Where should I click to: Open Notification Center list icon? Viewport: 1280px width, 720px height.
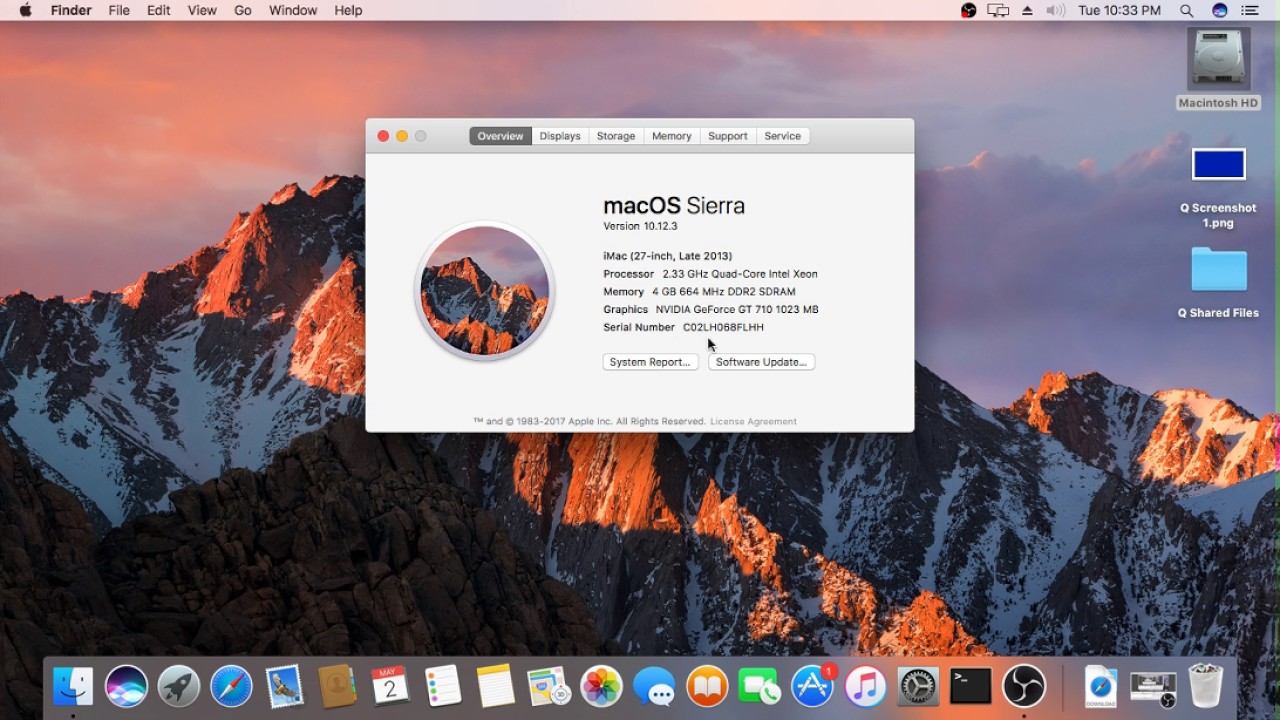1250,10
